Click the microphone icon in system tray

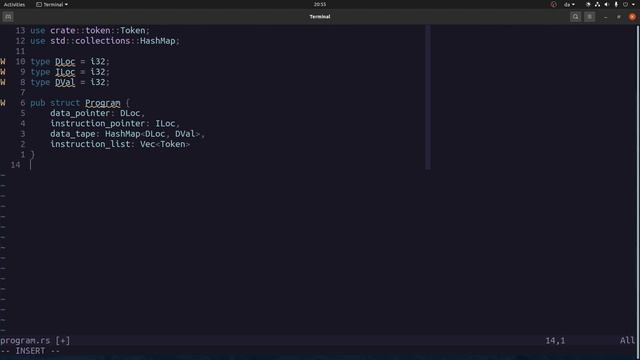[x=616, y=4]
